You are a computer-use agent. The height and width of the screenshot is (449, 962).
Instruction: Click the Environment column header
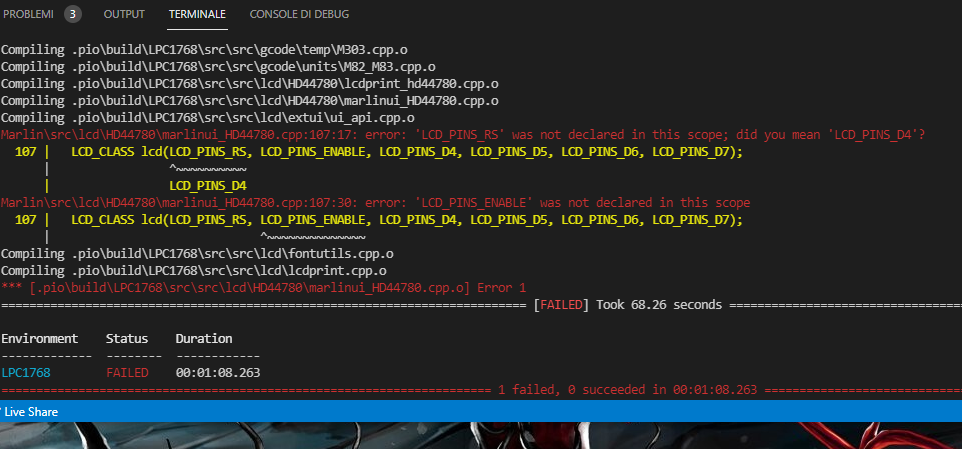40,339
